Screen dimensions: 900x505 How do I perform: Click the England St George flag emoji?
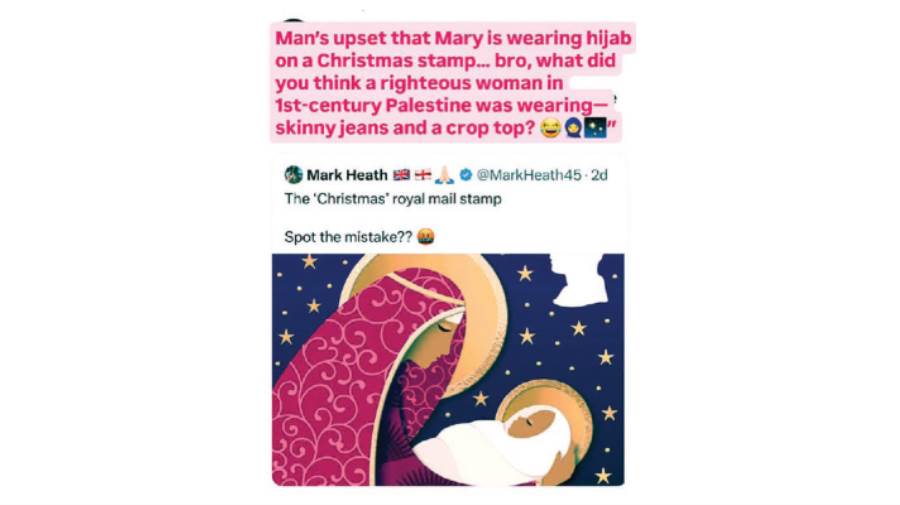point(423,174)
